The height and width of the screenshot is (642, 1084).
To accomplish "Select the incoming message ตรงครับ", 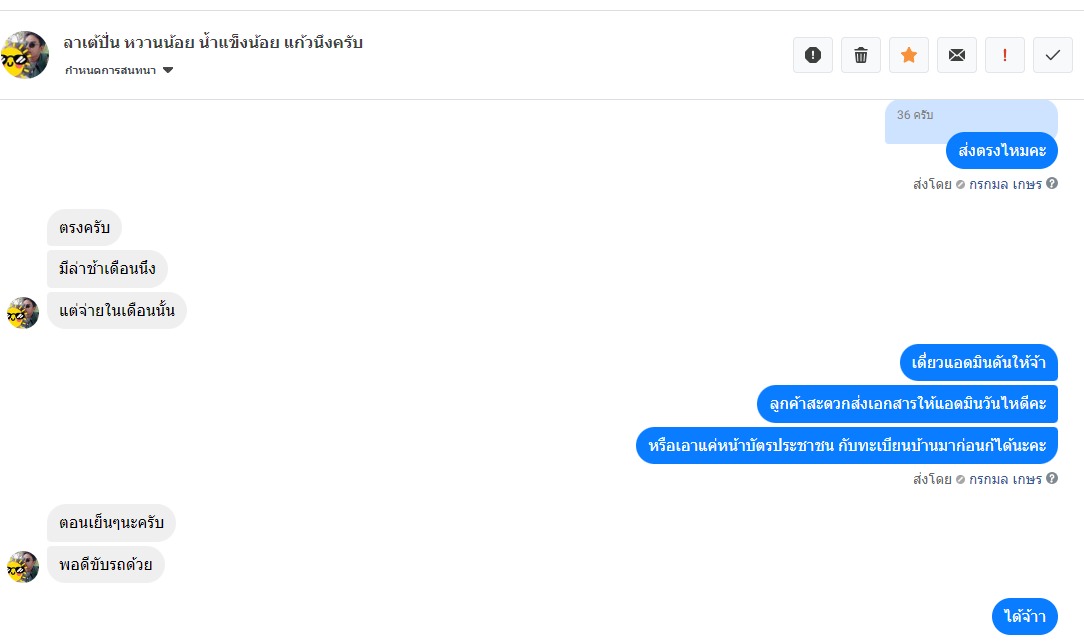I will 84,227.
